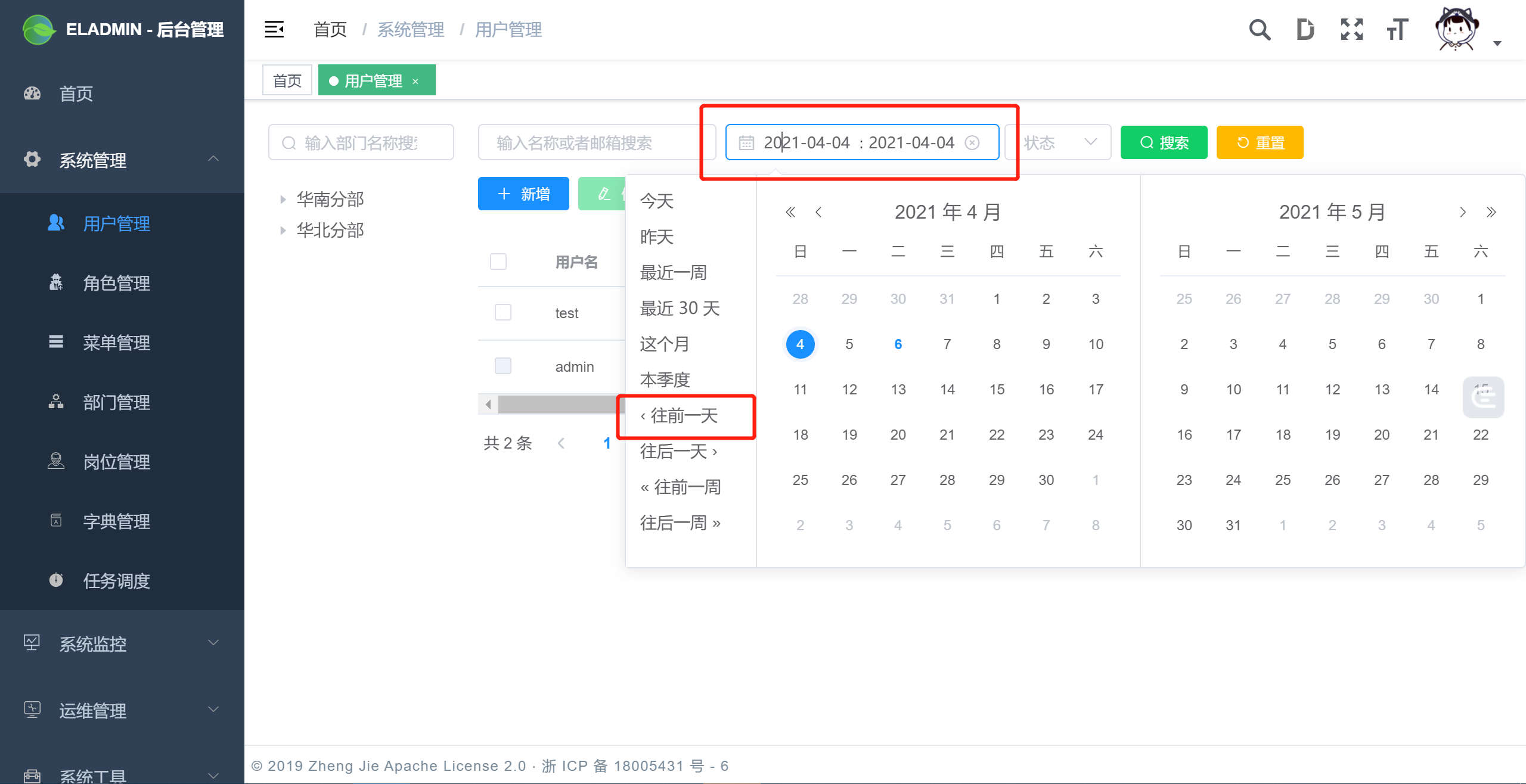Close the 用户管理 tab with its x
This screenshot has width=1526, height=784.
[x=415, y=81]
